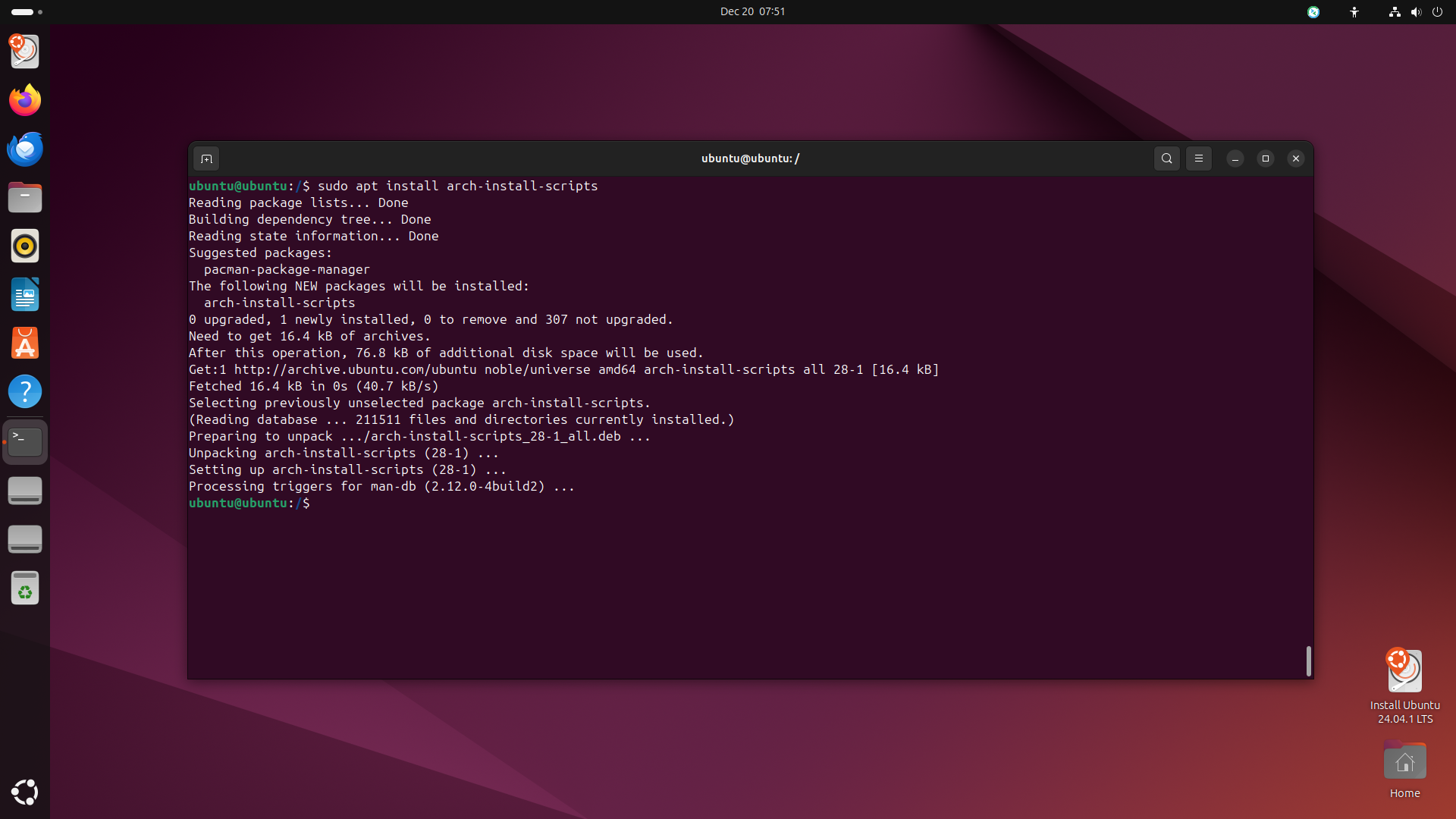Screen dimensions: 1456x819
Task: Maximize the terminal window
Action: pyautogui.click(x=1265, y=158)
